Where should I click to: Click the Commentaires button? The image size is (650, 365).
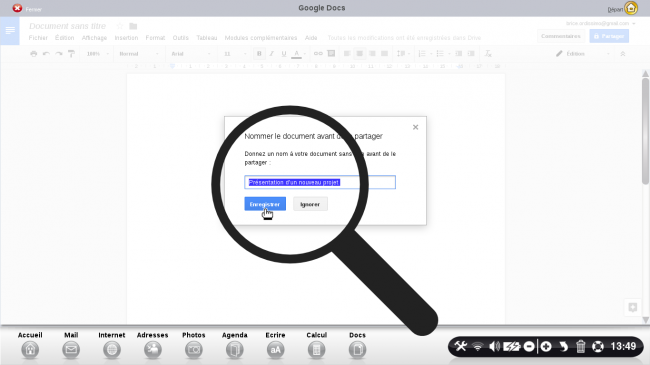click(561, 36)
